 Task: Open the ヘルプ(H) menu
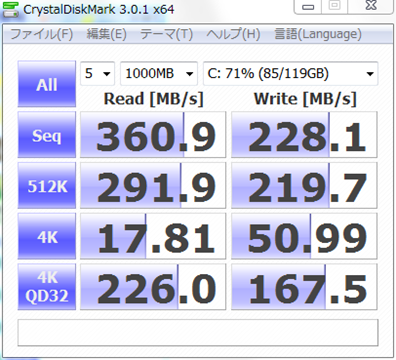[x=233, y=34]
